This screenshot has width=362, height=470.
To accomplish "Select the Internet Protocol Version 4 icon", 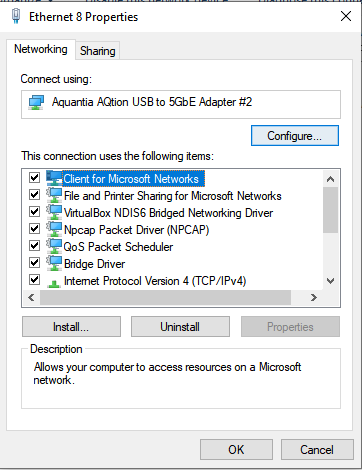I will [54, 283].
